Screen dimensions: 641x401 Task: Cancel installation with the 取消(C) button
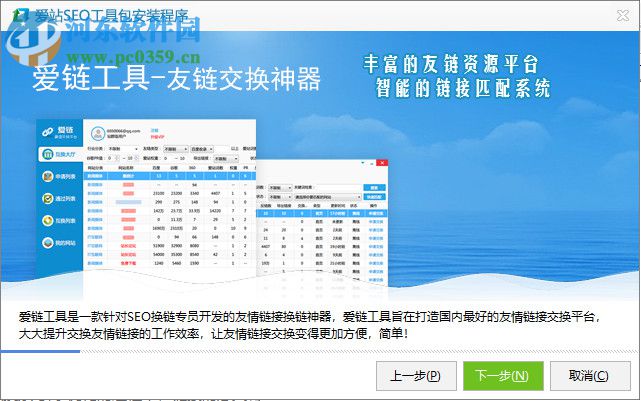(x=590, y=376)
